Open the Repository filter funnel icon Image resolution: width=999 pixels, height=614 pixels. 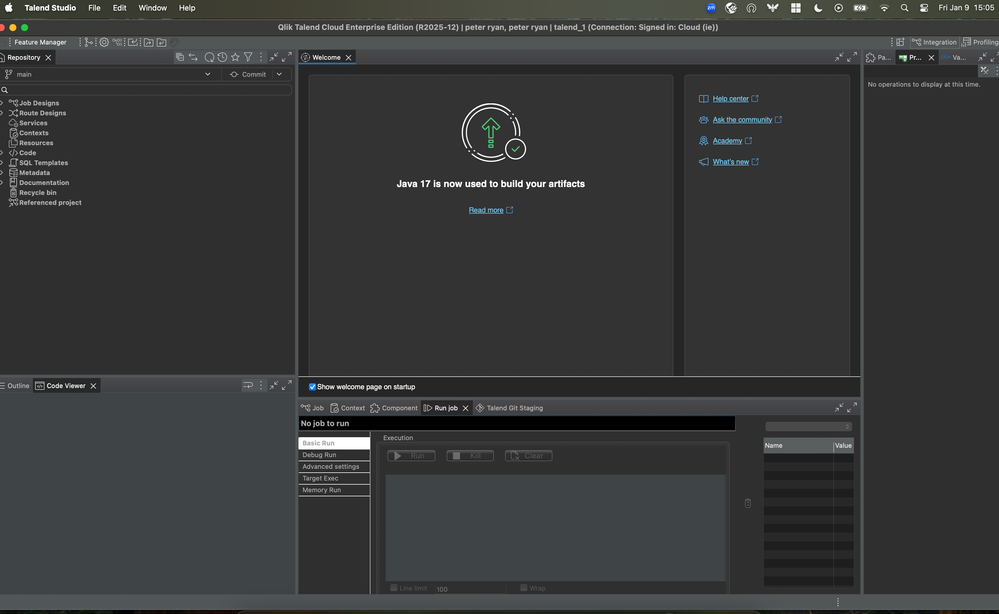pyautogui.click(x=248, y=57)
